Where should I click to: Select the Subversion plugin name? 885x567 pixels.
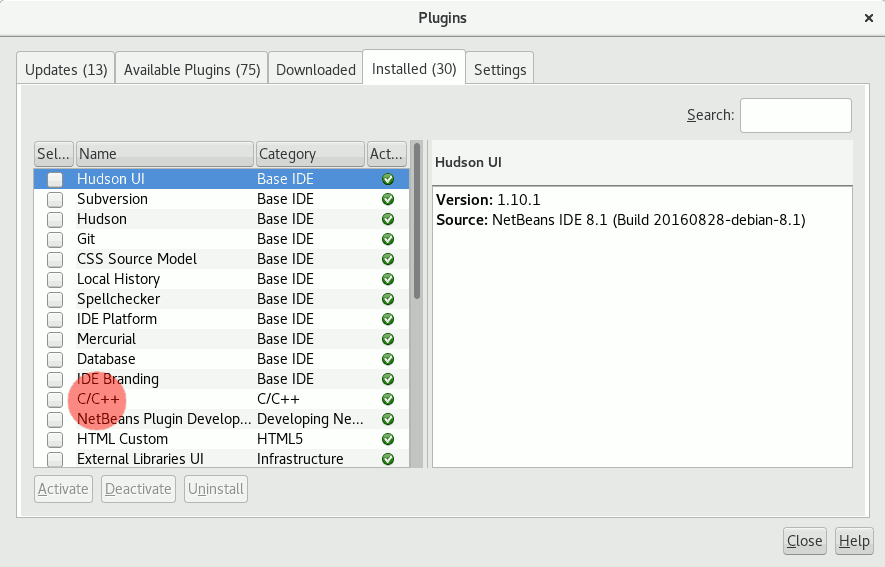112,199
